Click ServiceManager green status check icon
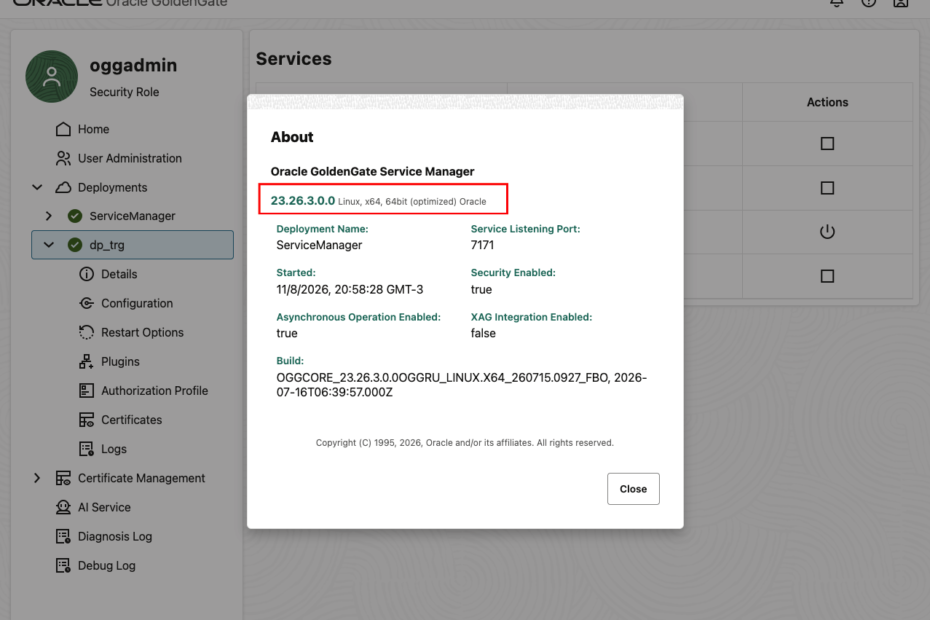Screen dimensions: 930x620 [75, 216]
